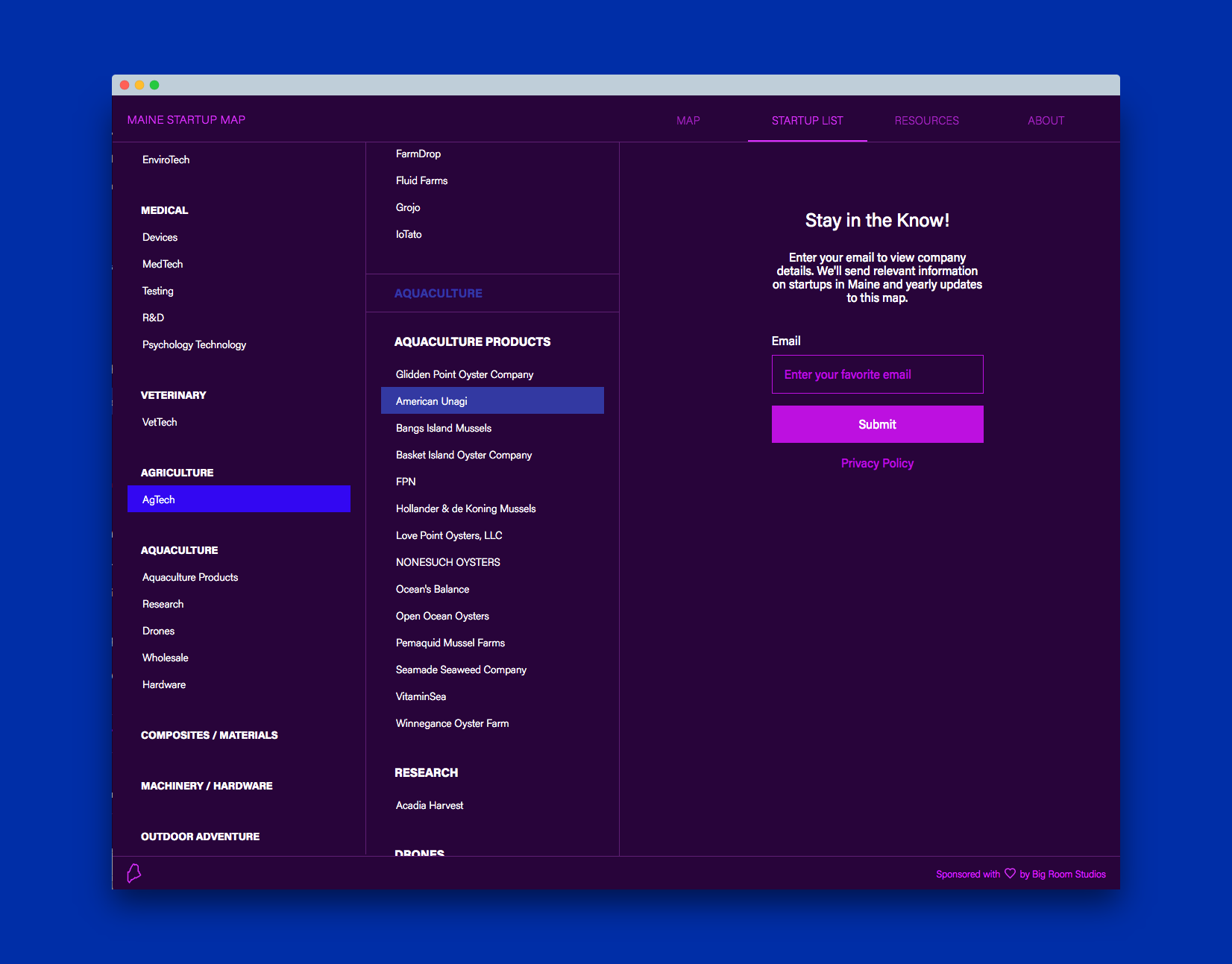Select the MedTech subcategory

tap(162, 264)
